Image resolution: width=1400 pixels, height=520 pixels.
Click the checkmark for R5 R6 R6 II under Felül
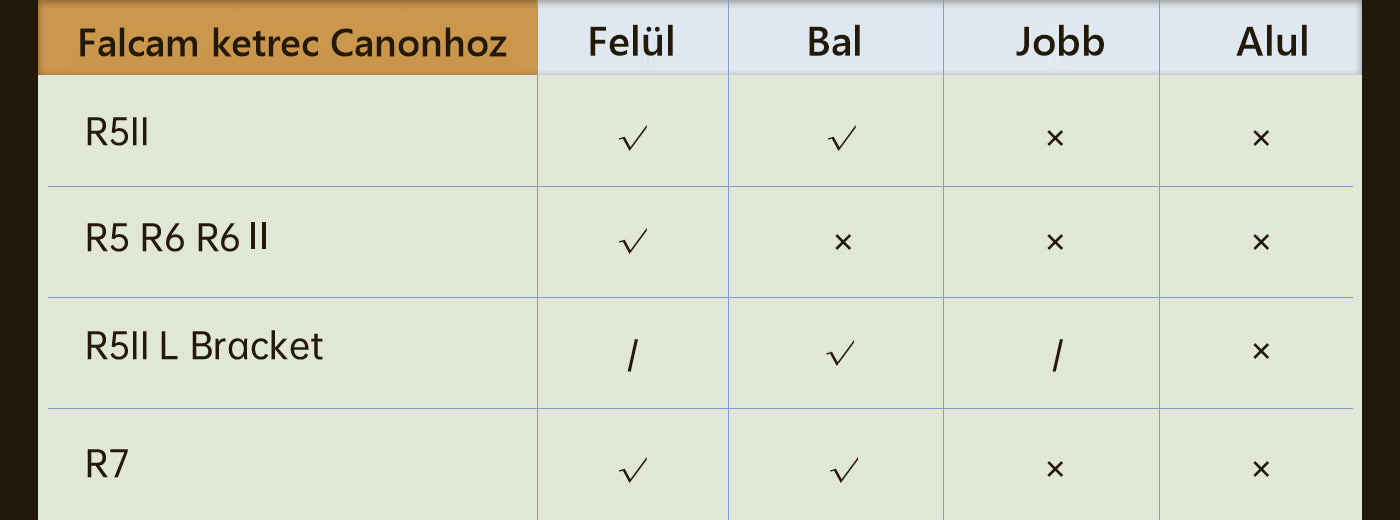[634, 242]
